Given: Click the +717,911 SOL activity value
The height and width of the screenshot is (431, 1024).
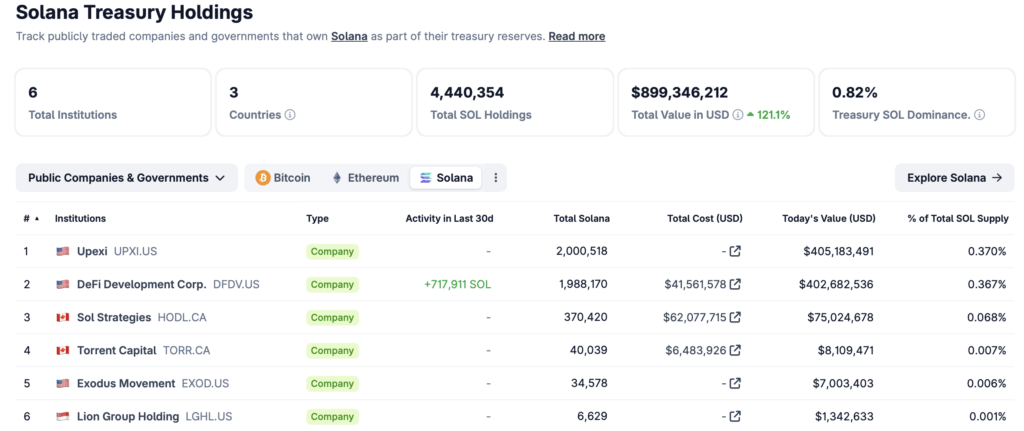Looking at the screenshot, I should pos(458,284).
